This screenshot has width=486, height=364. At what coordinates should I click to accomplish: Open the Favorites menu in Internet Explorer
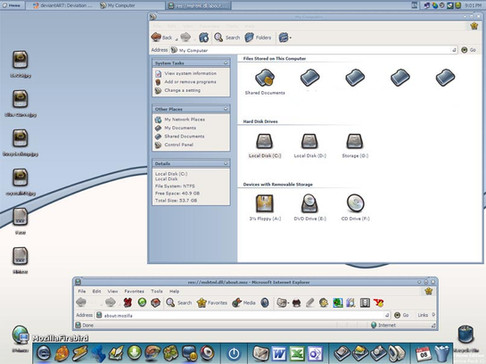pyautogui.click(x=134, y=291)
